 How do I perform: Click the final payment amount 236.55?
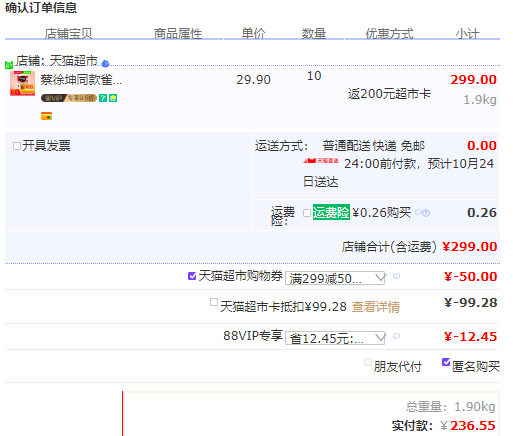click(473, 426)
